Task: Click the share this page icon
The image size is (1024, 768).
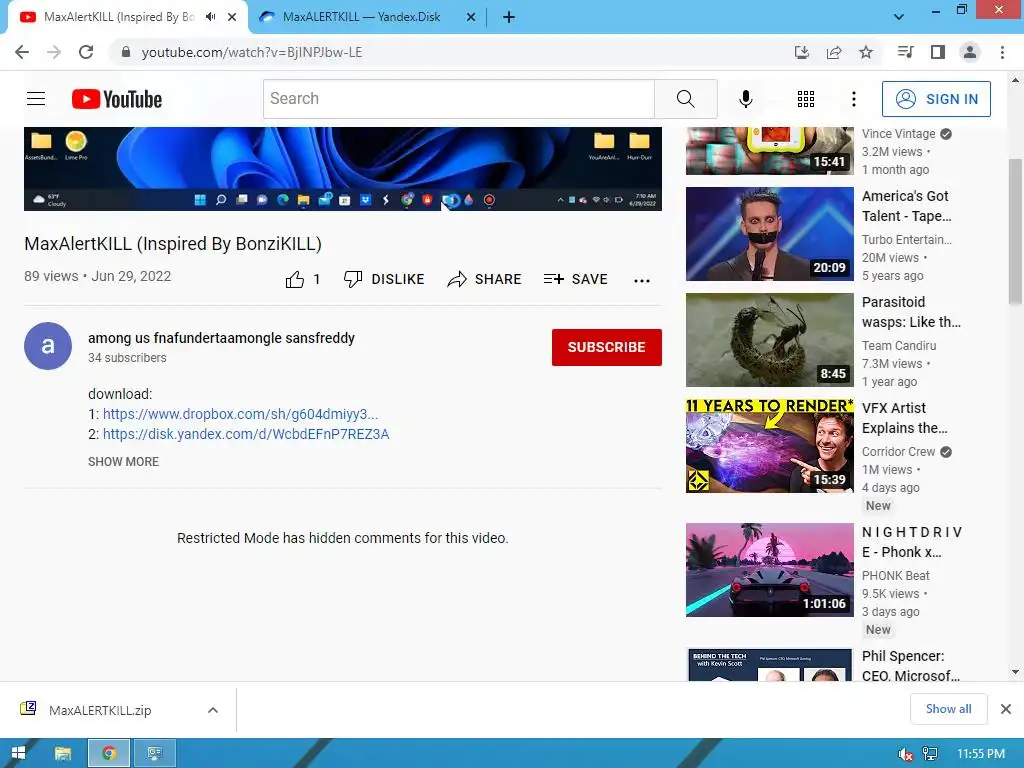Action: click(x=834, y=52)
